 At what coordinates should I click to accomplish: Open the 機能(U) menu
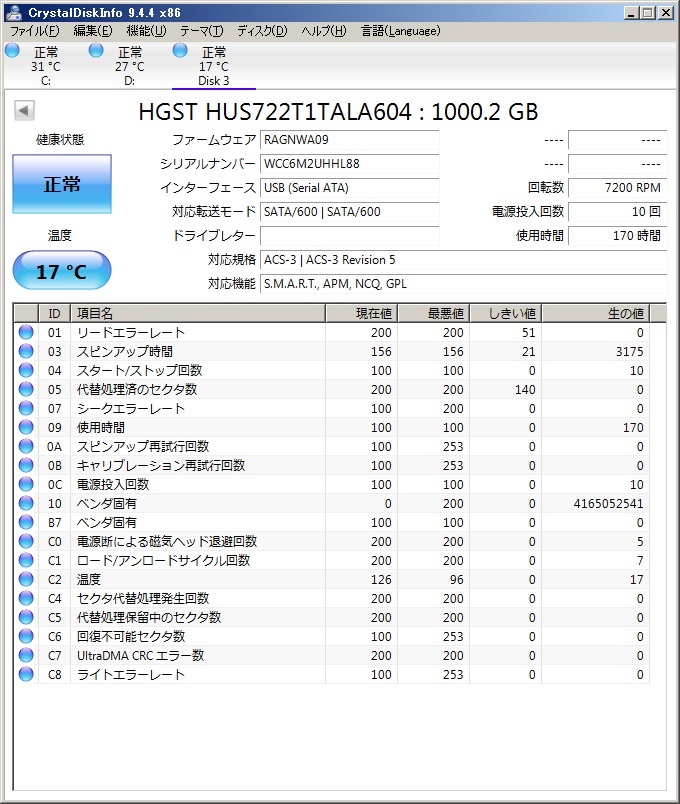coord(147,31)
